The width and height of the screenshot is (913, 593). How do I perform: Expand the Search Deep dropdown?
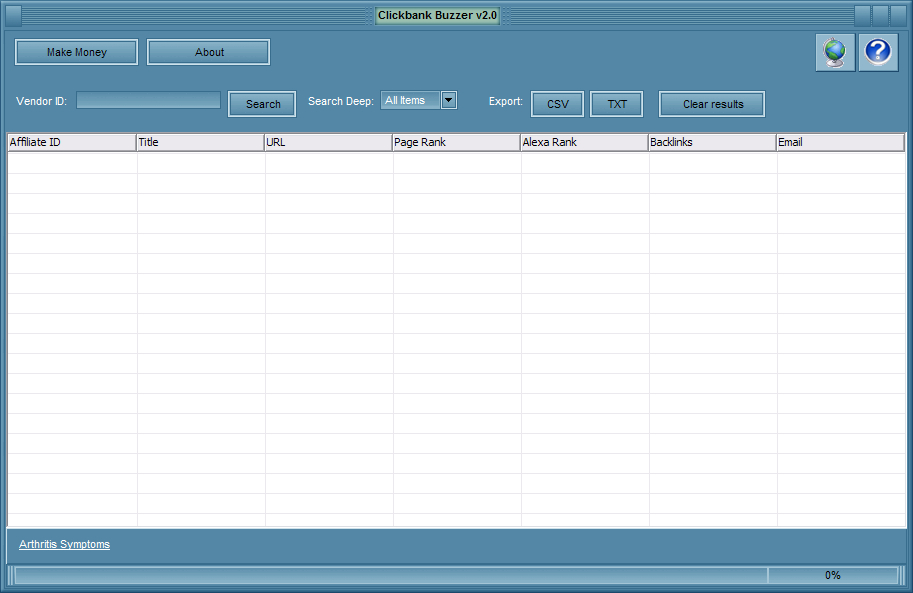tap(448, 100)
